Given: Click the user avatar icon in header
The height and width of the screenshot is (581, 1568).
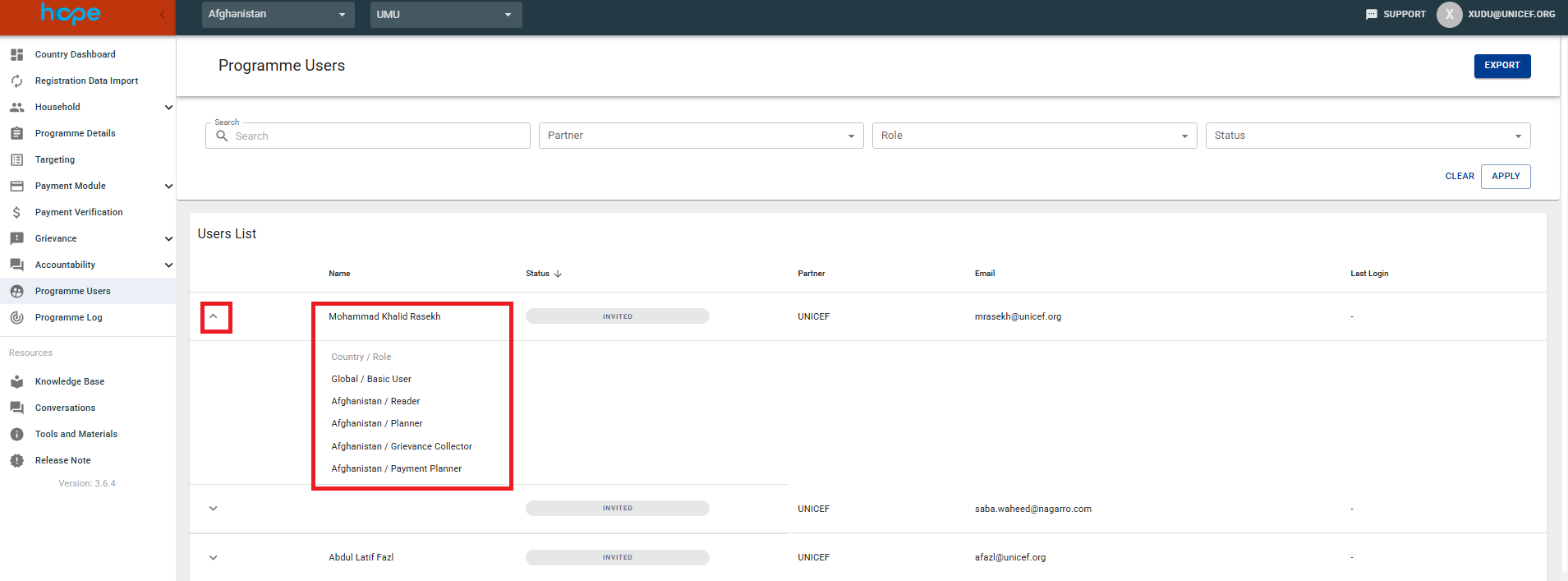Looking at the screenshot, I should pos(1449,14).
